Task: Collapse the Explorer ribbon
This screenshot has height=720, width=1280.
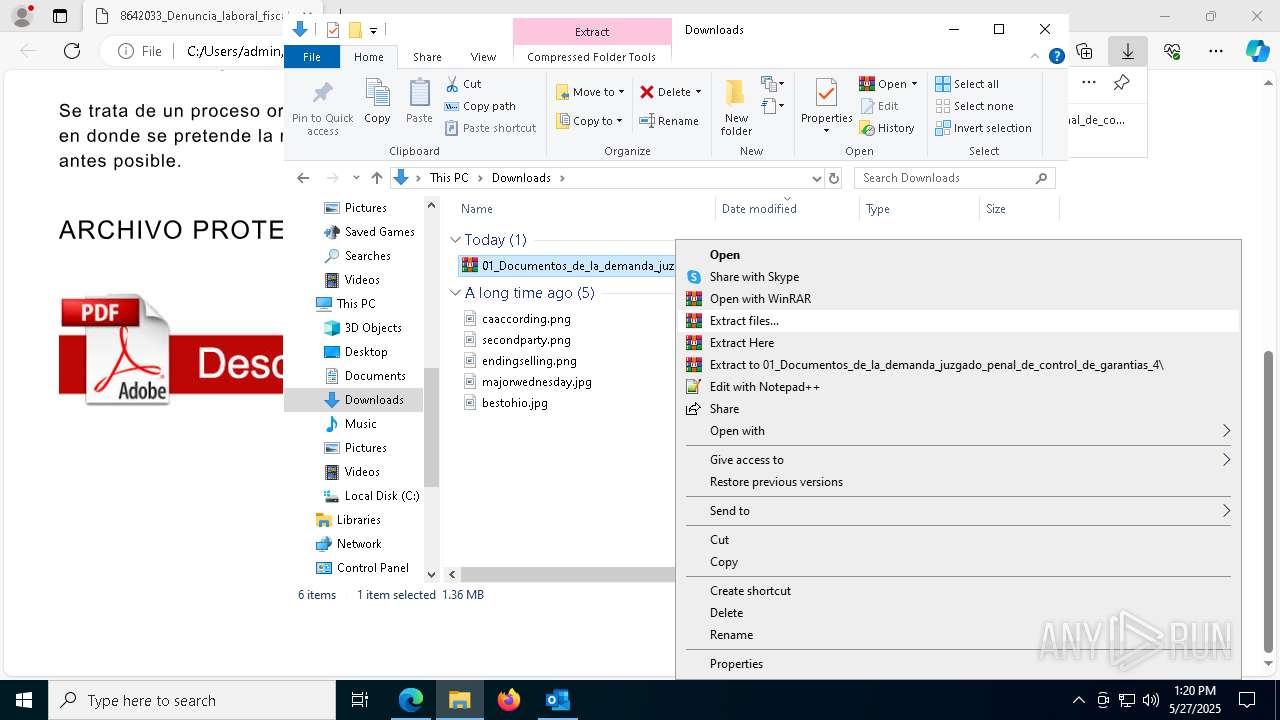Action: click(x=1035, y=57)
